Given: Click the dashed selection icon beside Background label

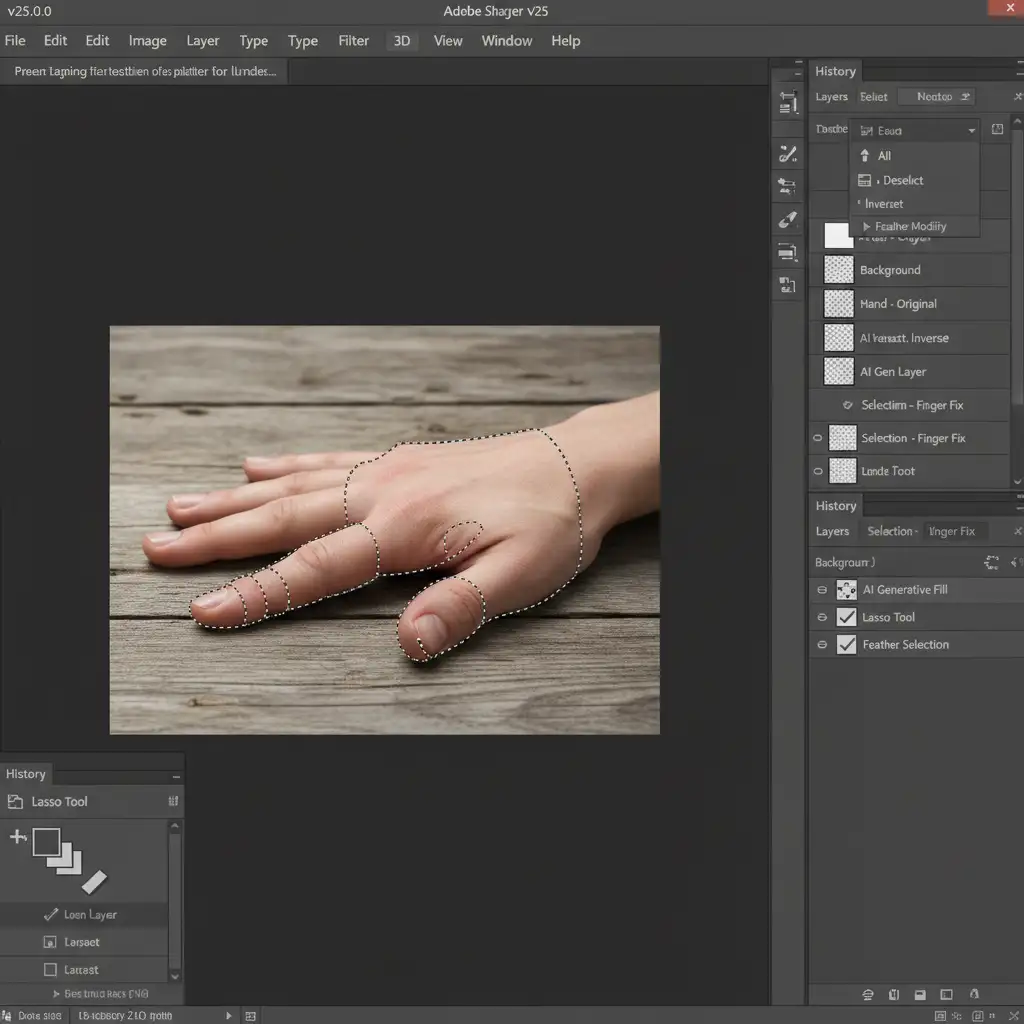Looking at the screenshot, I should pos(991,563).
